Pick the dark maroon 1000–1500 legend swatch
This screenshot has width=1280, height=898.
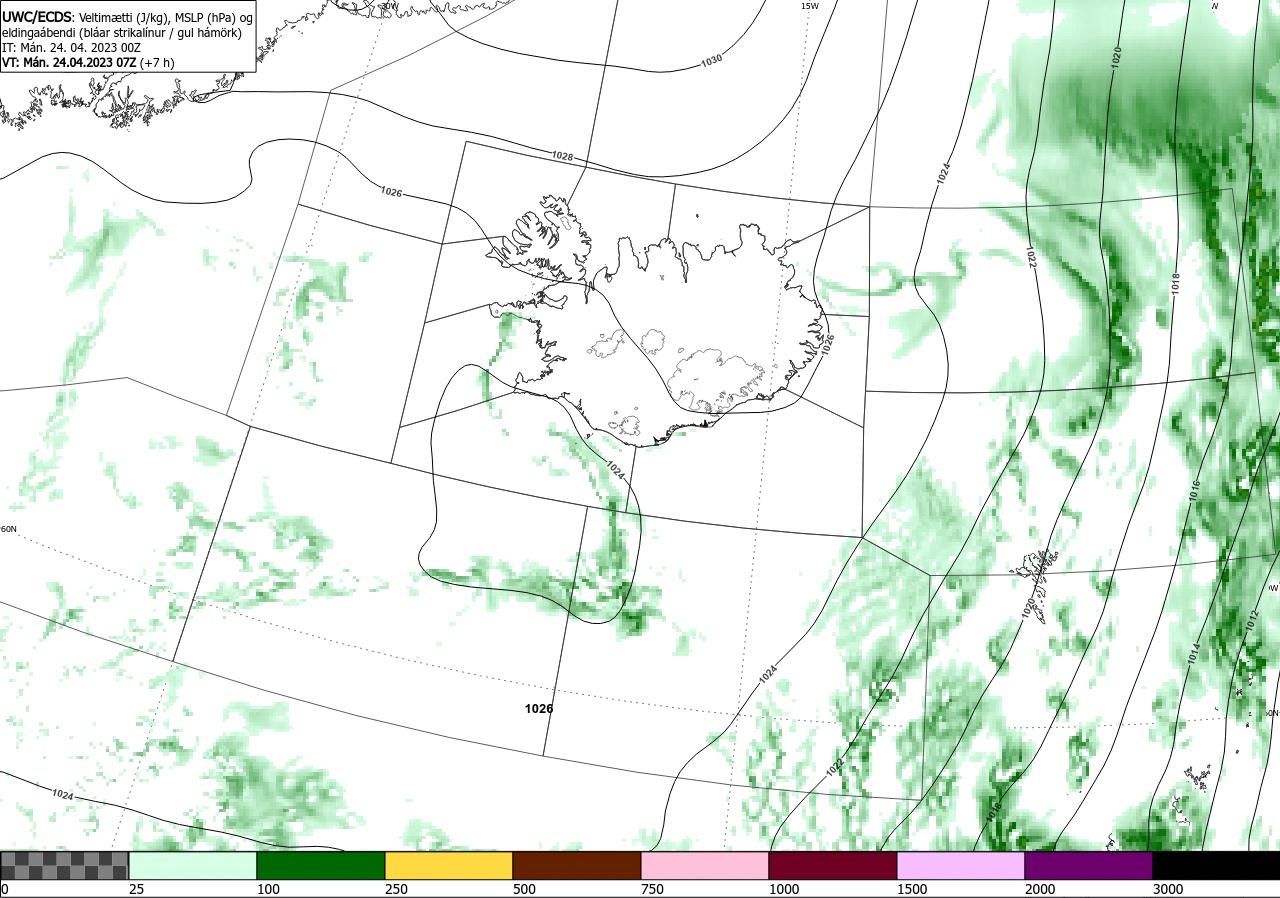[x=833, y=865]
